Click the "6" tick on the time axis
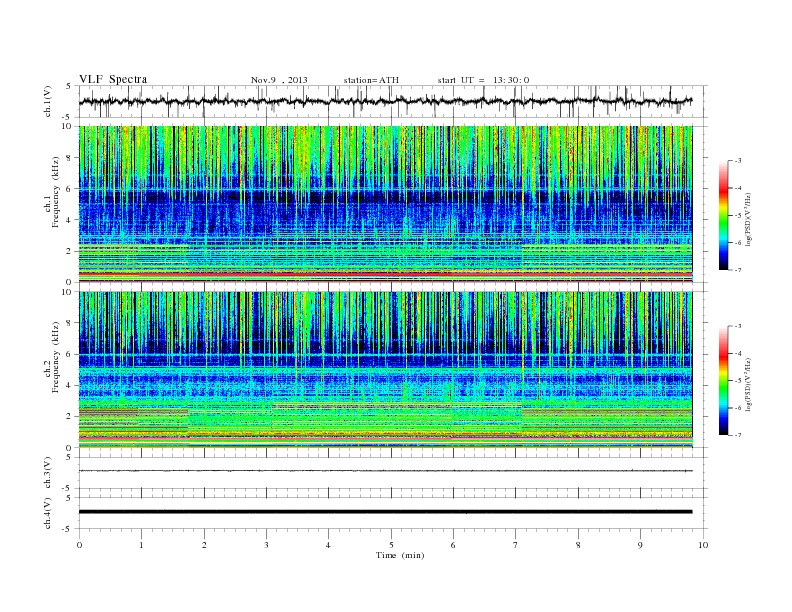 point(453,545)
